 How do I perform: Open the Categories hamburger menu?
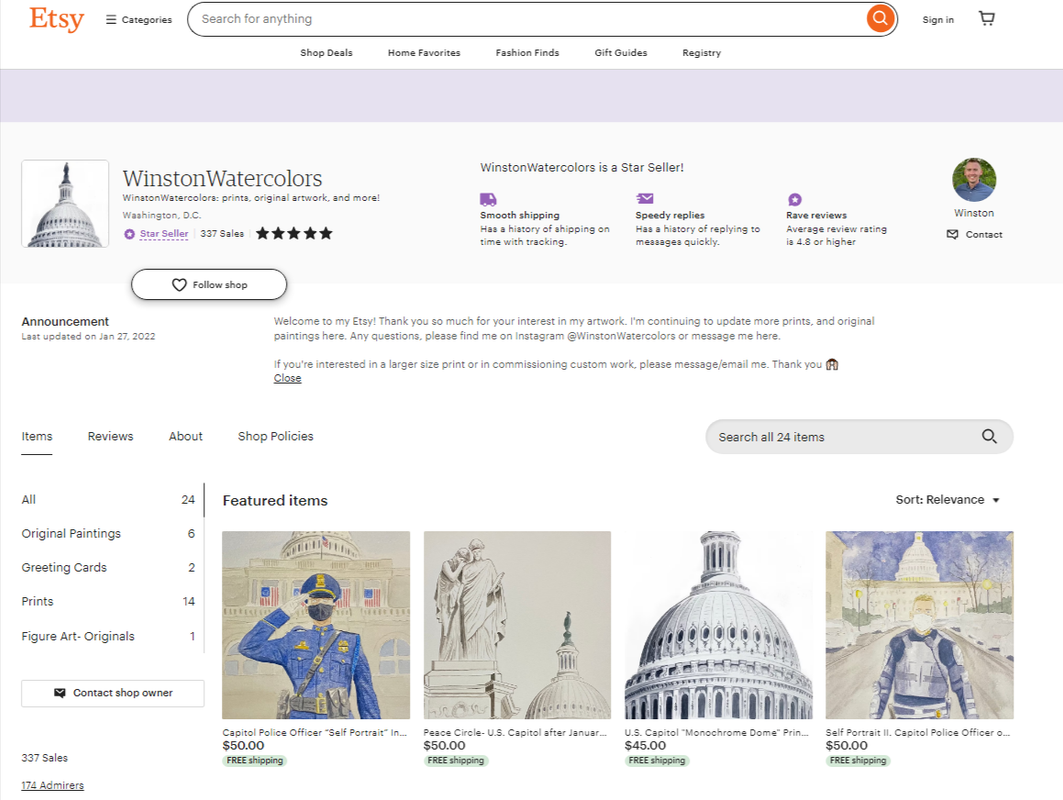(x=139, y=20)
